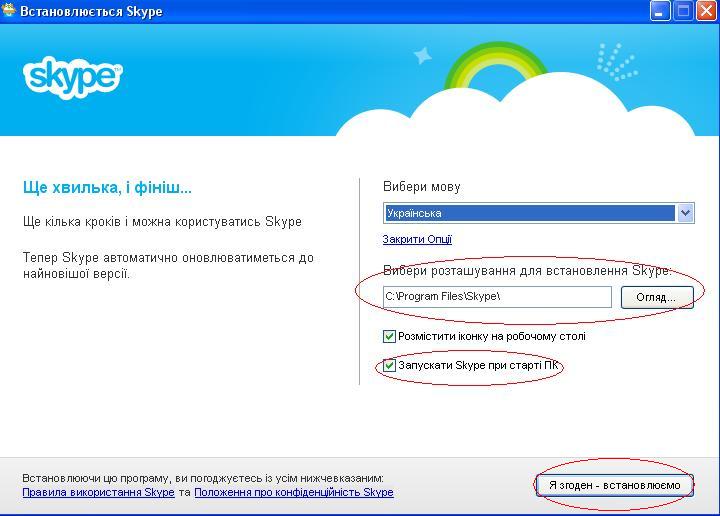Maximize the Skype installer window
720x516 pixels.
[x=683, y=11]
